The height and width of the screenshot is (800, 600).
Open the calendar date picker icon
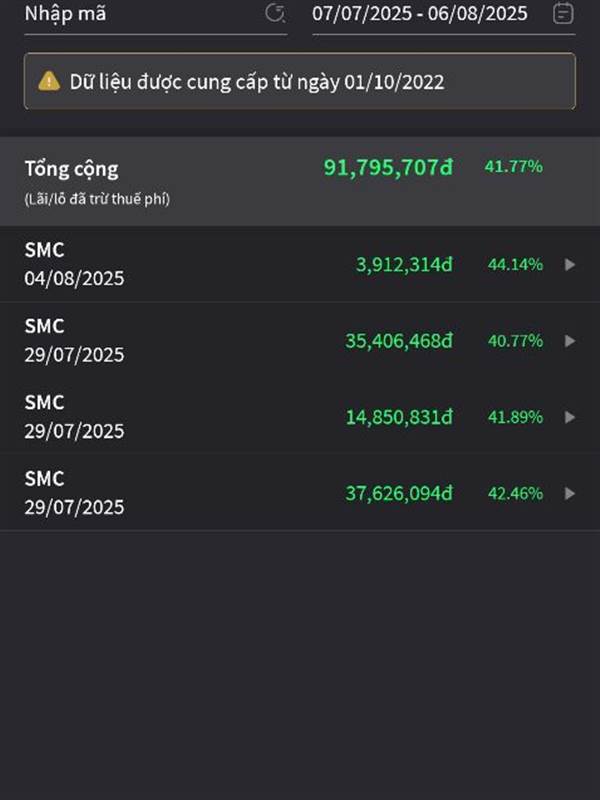click(563, 13)
